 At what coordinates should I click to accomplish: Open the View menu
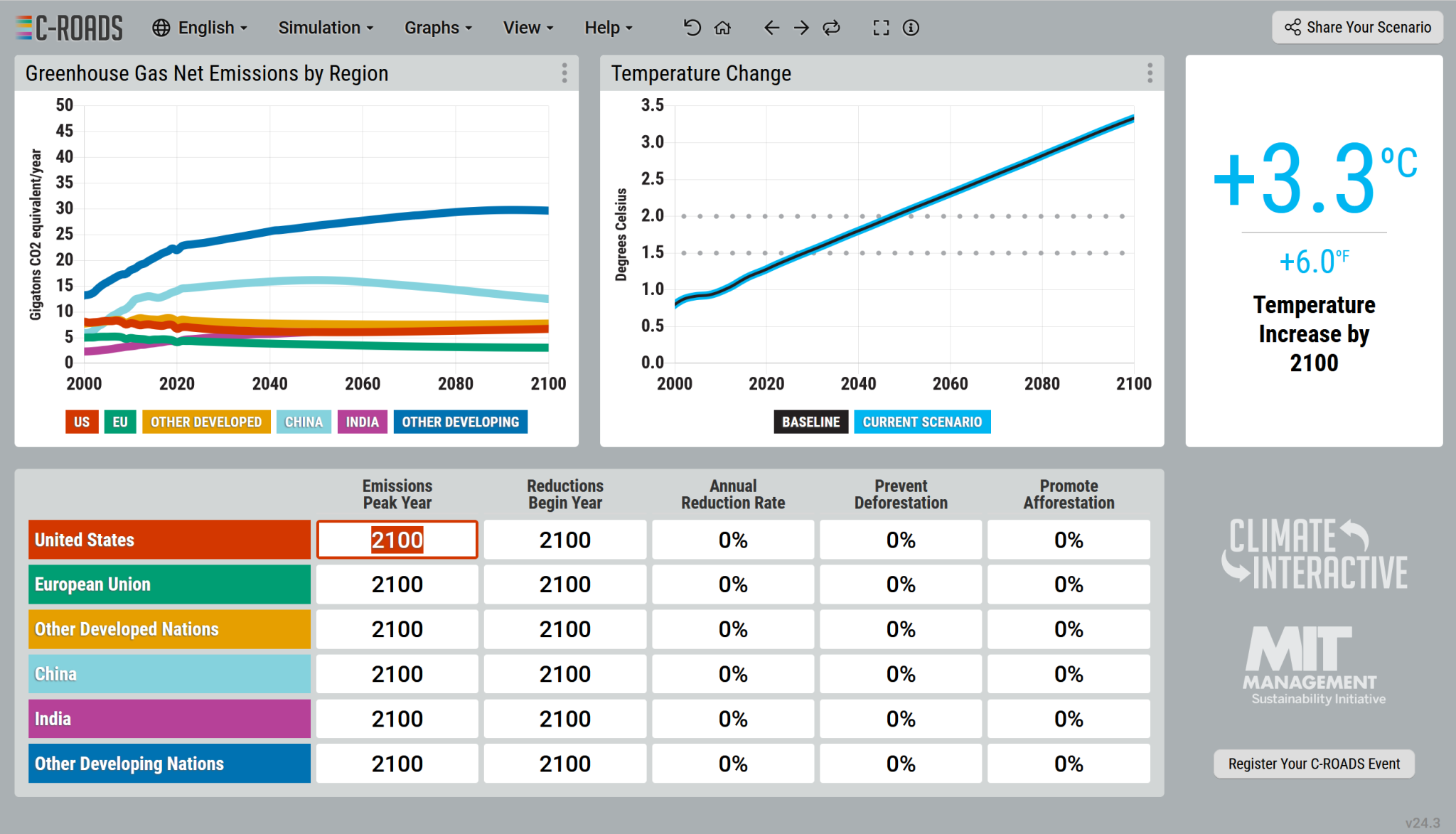click(528, 28)
